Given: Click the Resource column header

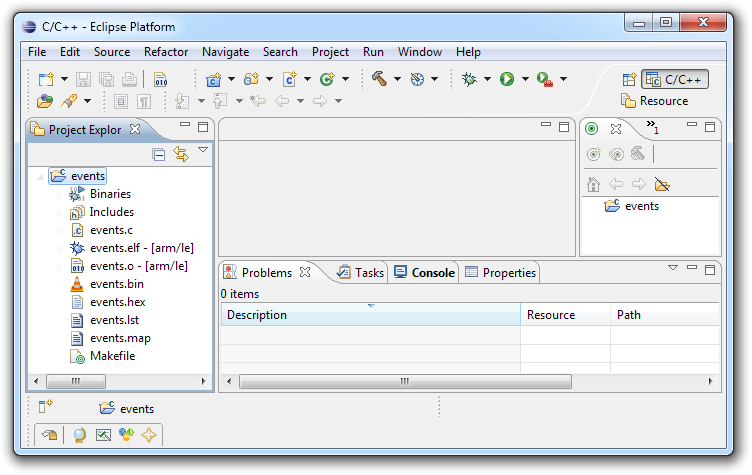Looking at the screenshot, I should [x=565, y=315].
